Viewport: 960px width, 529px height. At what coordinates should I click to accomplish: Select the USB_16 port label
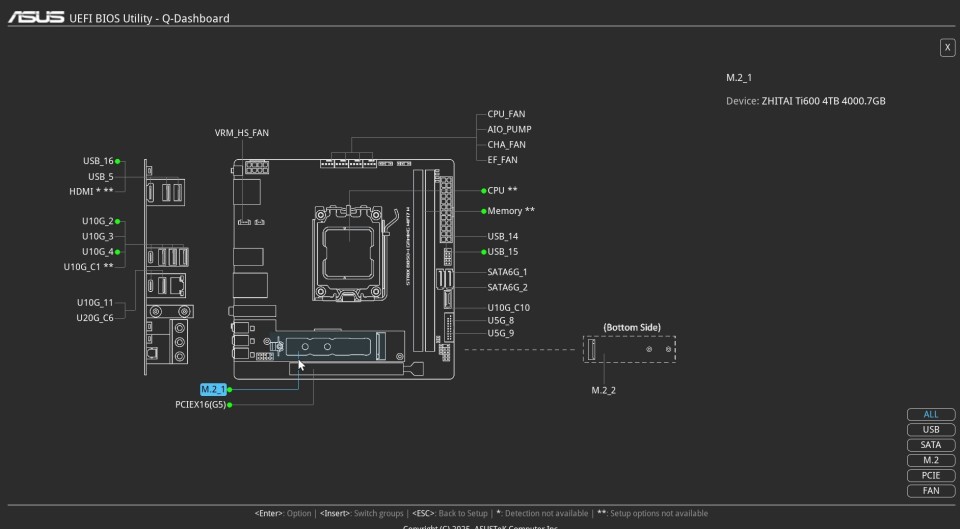[x=97, y=161]
